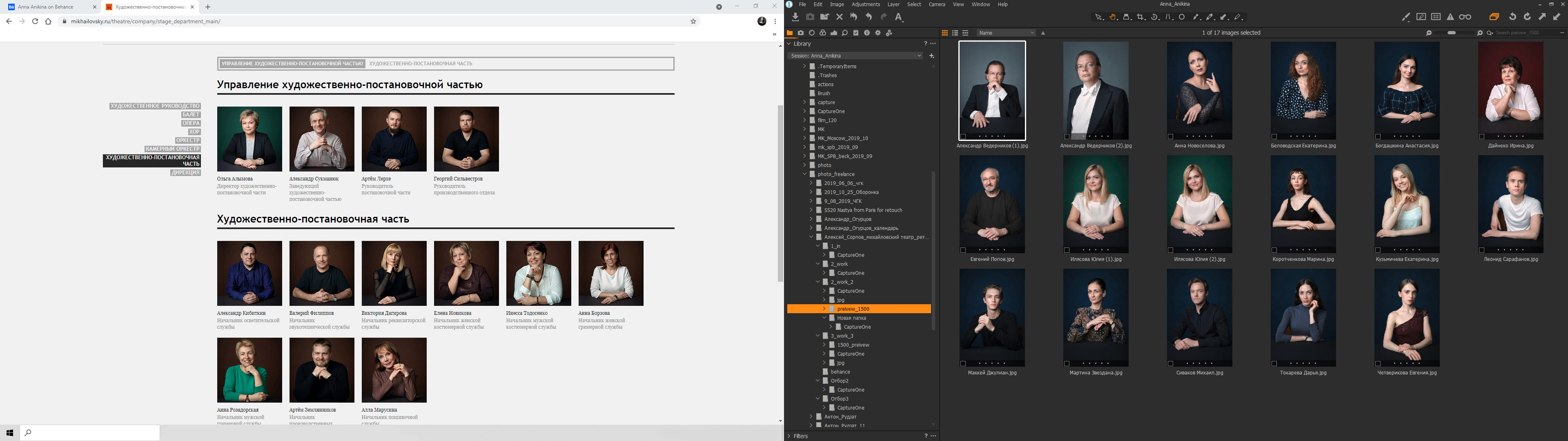Select the Pointer cursor tool
Viewport: 1568px width, 441px height.
point(1099,17)
